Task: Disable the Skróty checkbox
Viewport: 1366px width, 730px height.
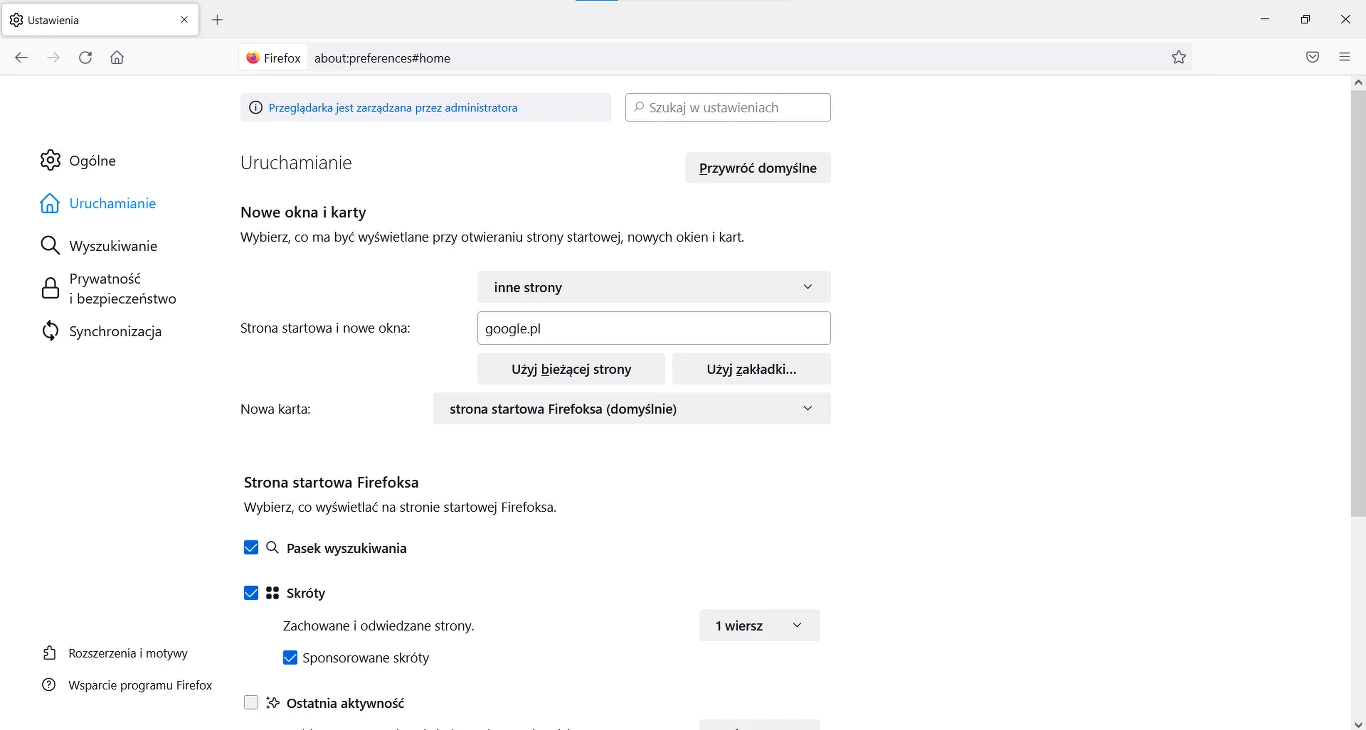Action: (251, 593)
